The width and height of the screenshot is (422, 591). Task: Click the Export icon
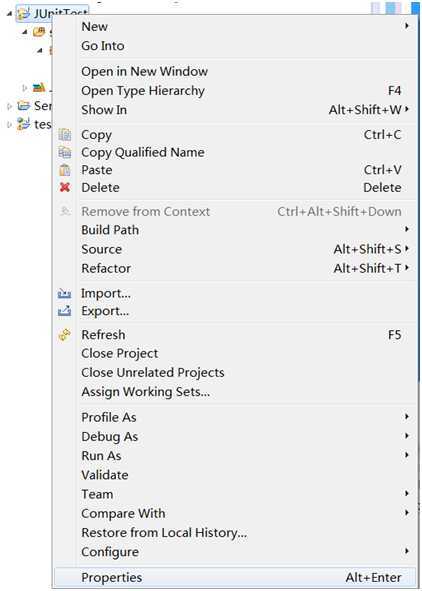[64, 311]
